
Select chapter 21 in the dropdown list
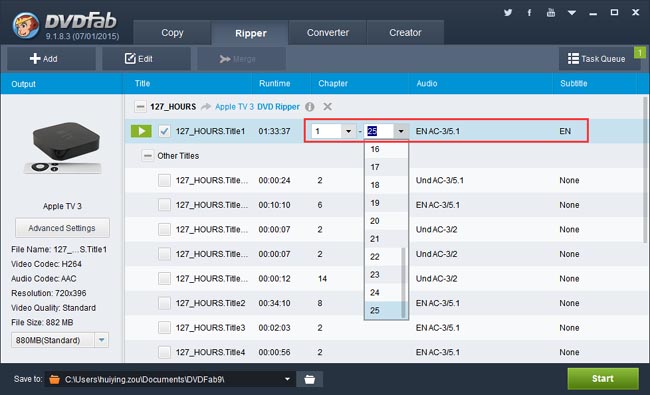coord(384,239)
